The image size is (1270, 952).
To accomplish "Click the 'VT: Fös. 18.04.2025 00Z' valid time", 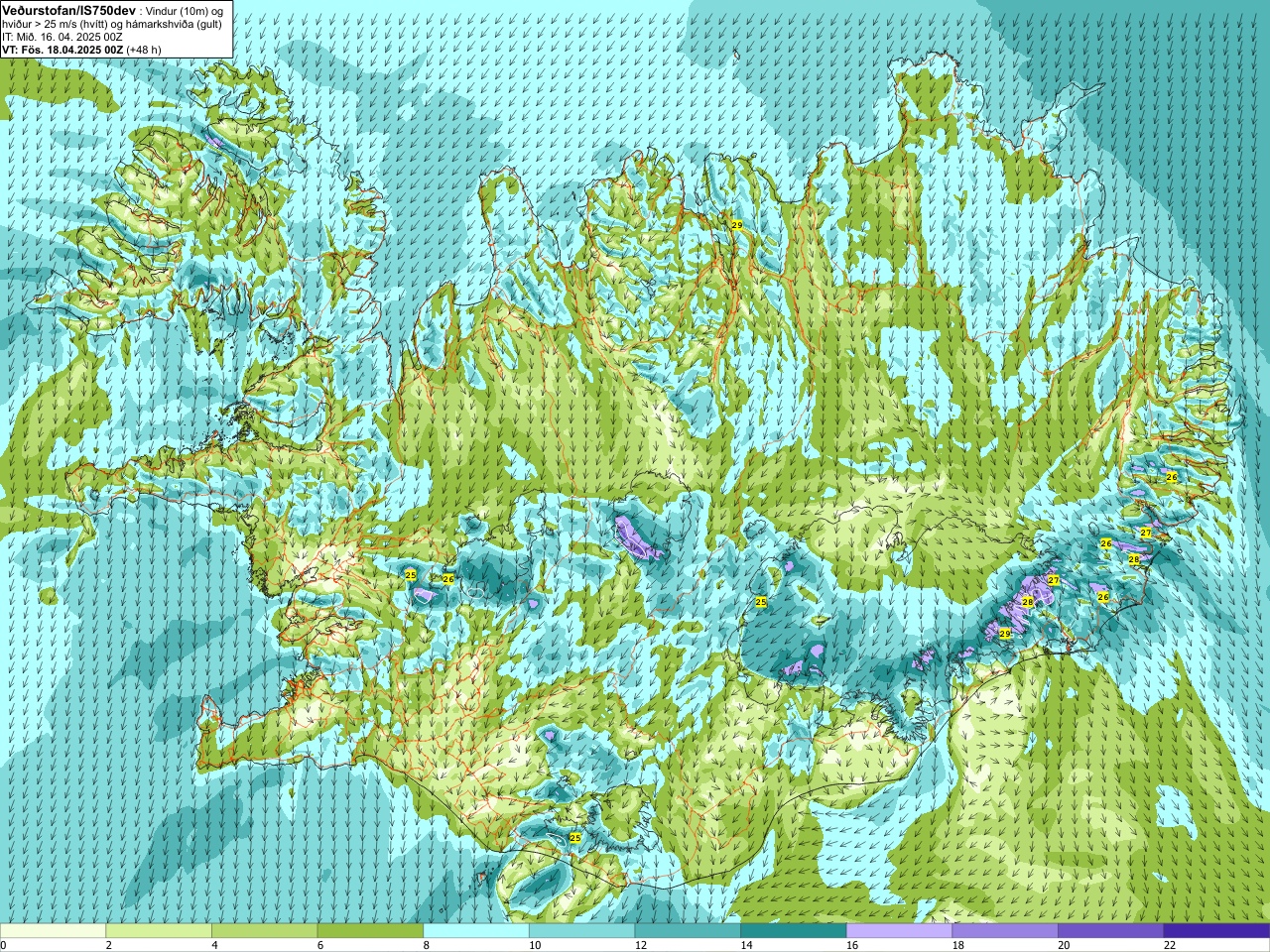I will tap(63, 50).
